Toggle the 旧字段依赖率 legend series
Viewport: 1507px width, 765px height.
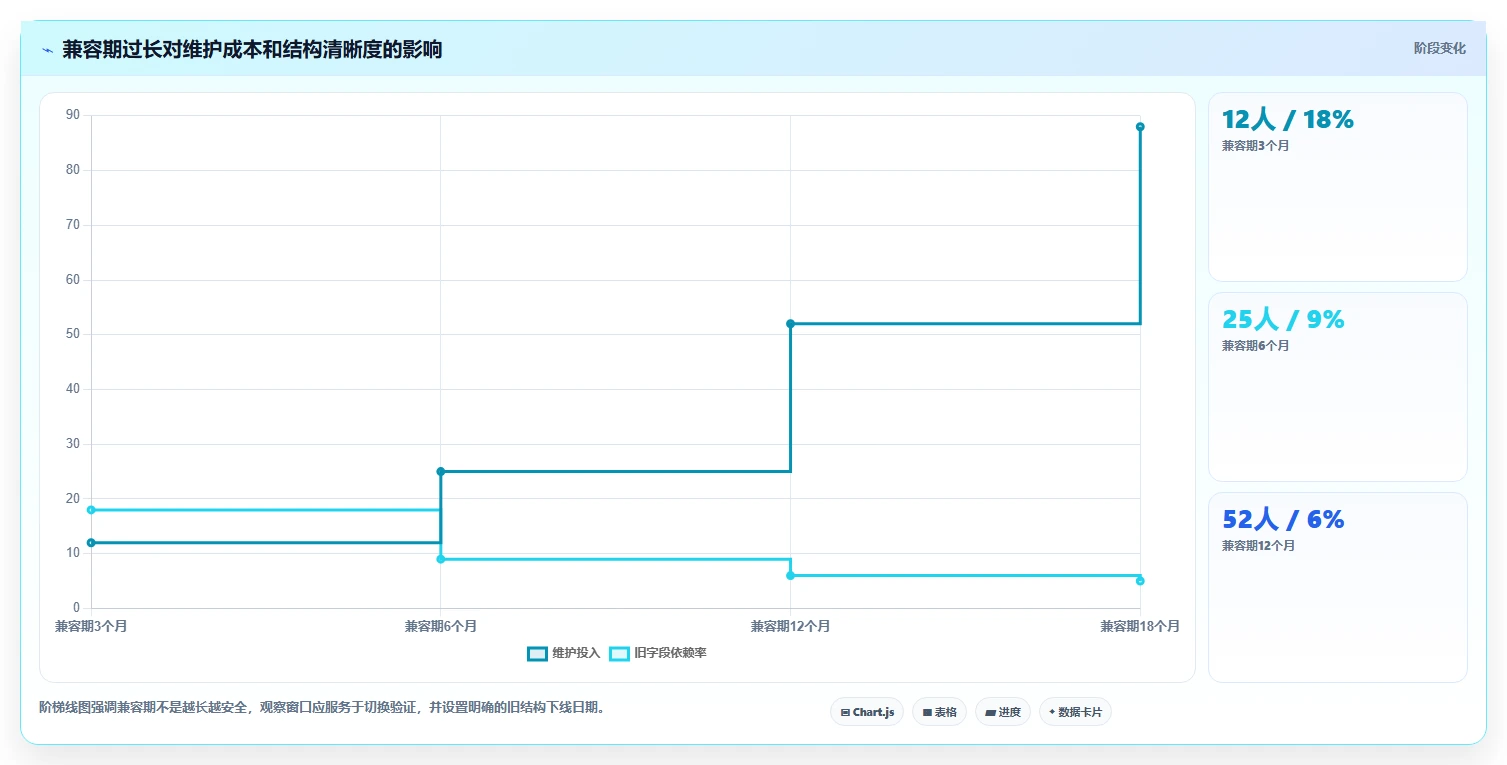(x=658, y=653)
